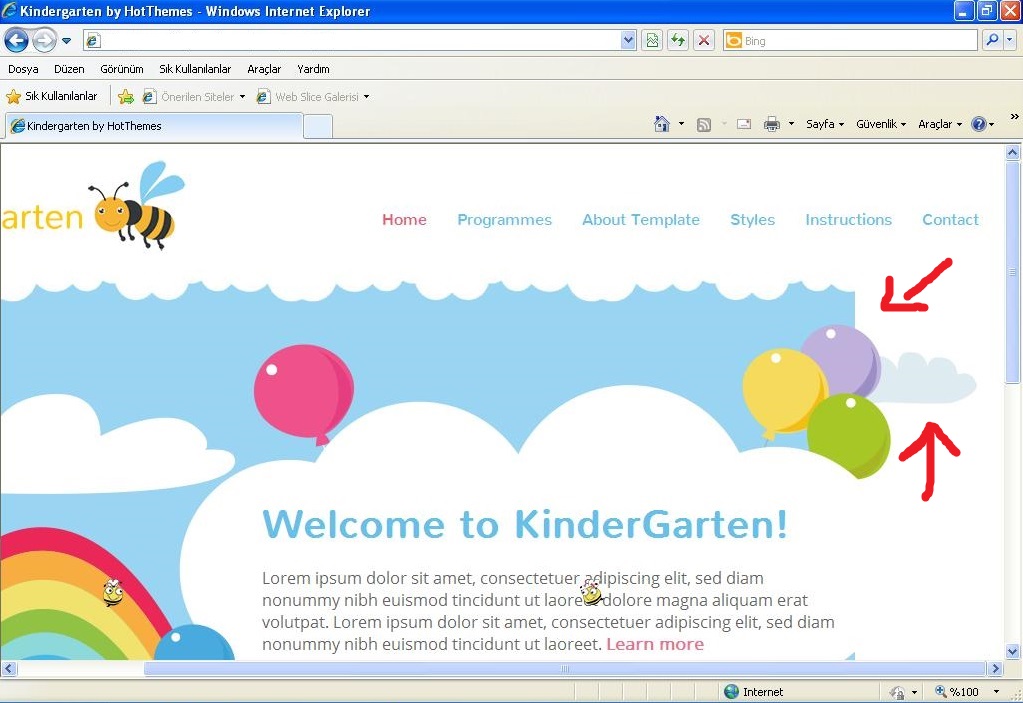1023x703 pixels.
Task: Open the Sayfa command bar menu
Action: click(825, 124)
